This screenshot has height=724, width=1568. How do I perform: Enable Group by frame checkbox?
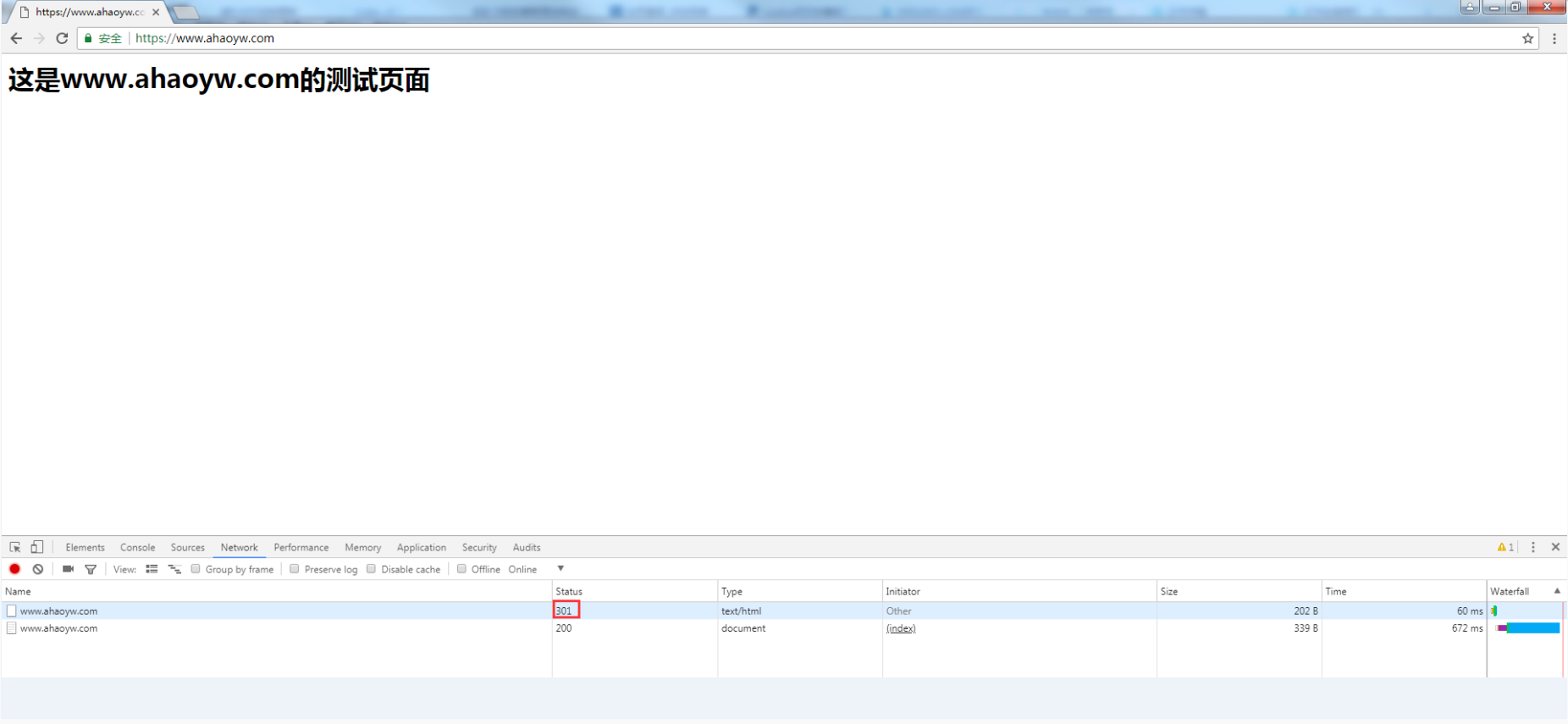(196, 569)
